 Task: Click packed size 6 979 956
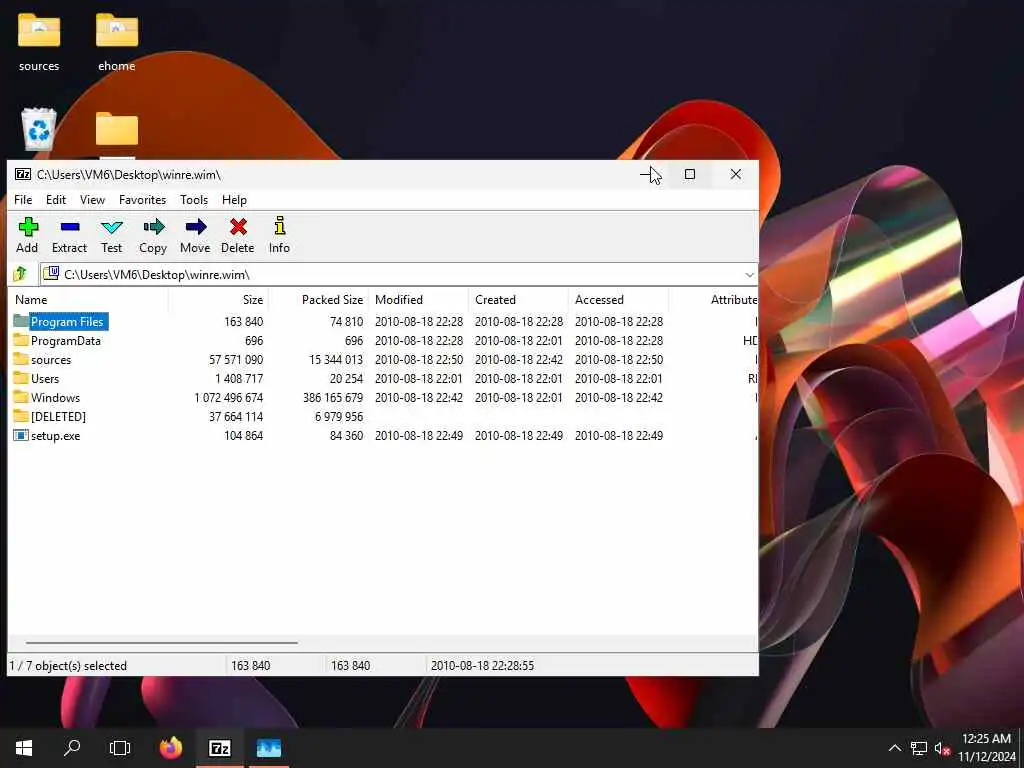click(x=339, y=416)
